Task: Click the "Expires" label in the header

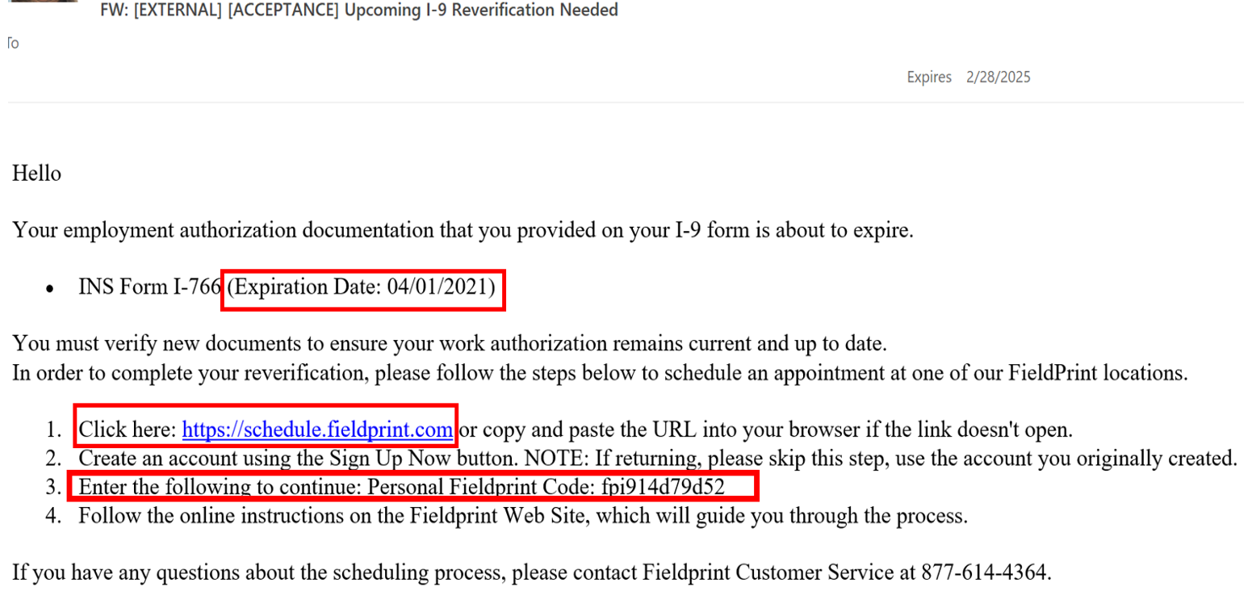Action: [x=929, y=77]
